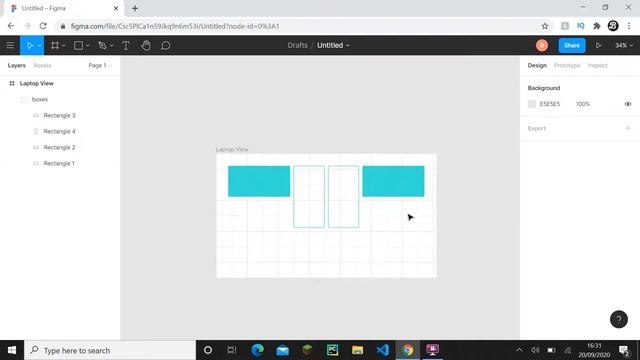
Task: Select the Comment tool
Action: click(x=165, y=45)
